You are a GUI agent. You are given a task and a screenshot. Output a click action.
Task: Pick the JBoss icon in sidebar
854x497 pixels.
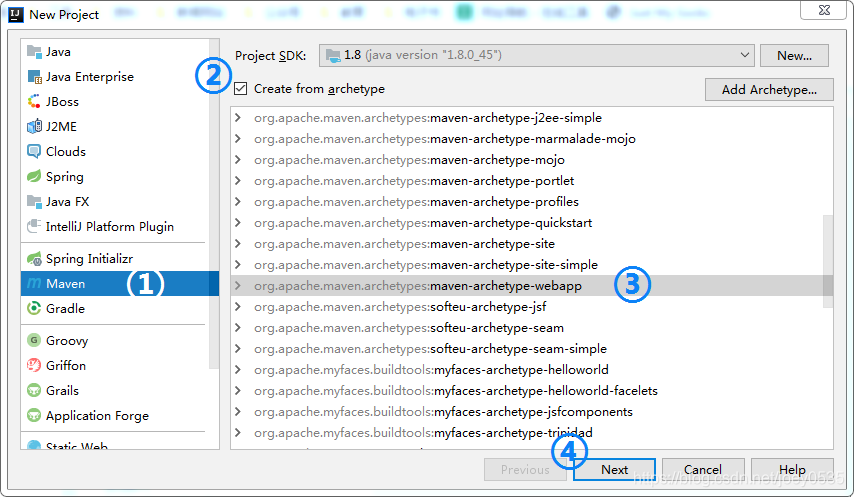(x=34, y=102)
